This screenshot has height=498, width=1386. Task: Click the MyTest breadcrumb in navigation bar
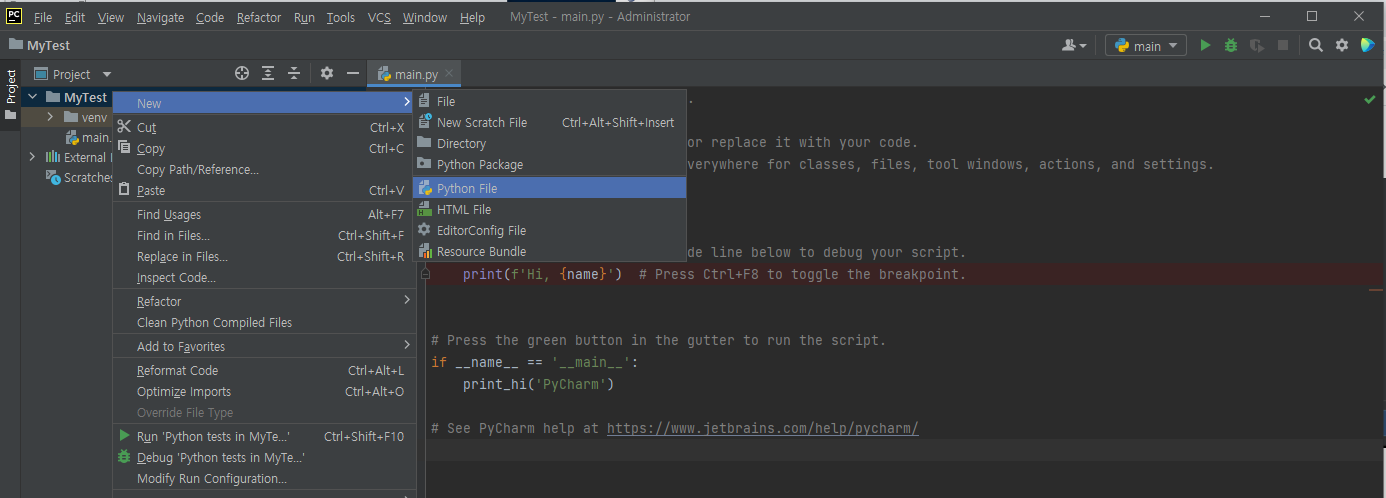pos(39,45)
